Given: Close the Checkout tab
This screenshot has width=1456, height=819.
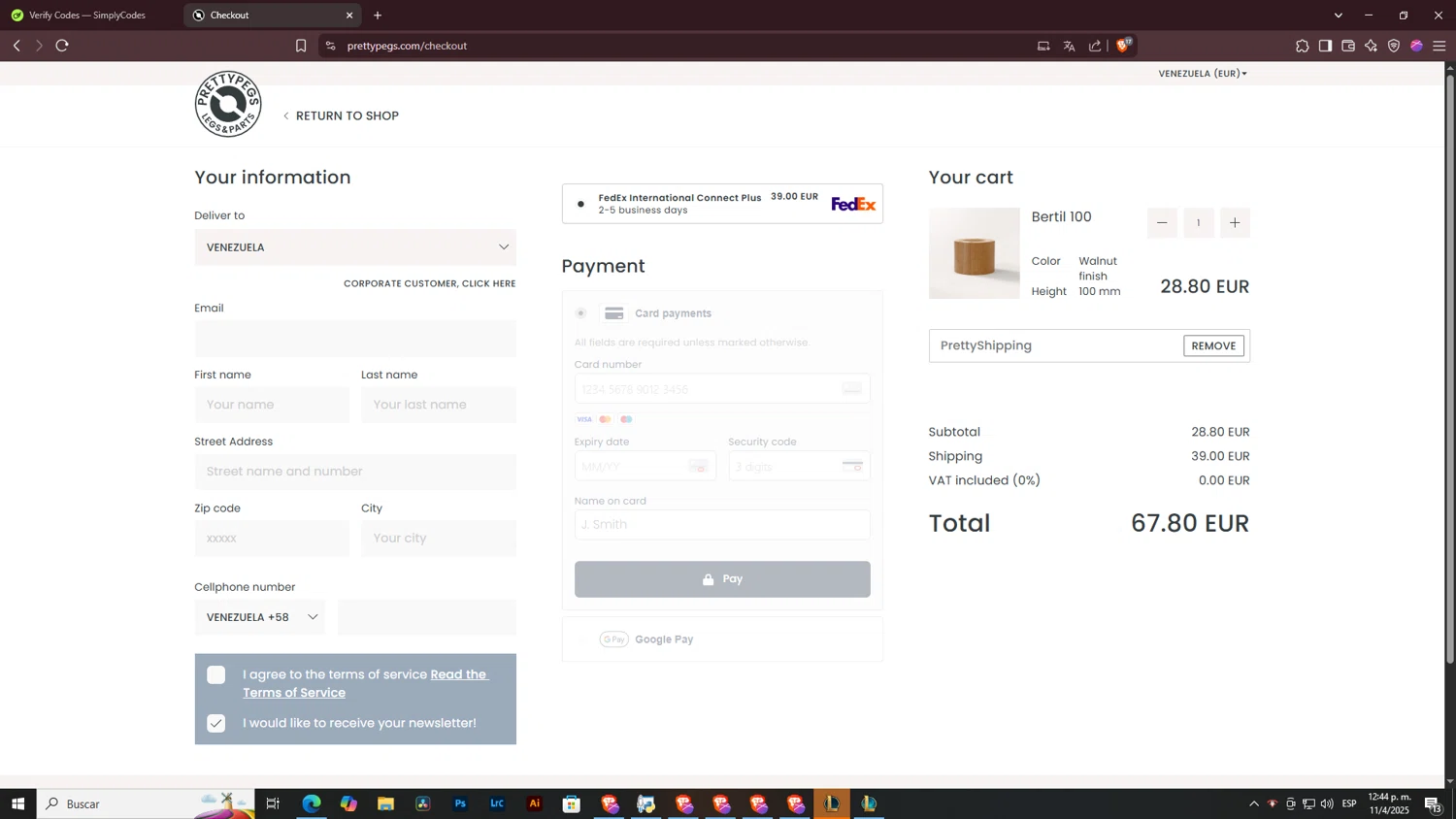Looking at the screenshot, I should [x=349, y=16].
